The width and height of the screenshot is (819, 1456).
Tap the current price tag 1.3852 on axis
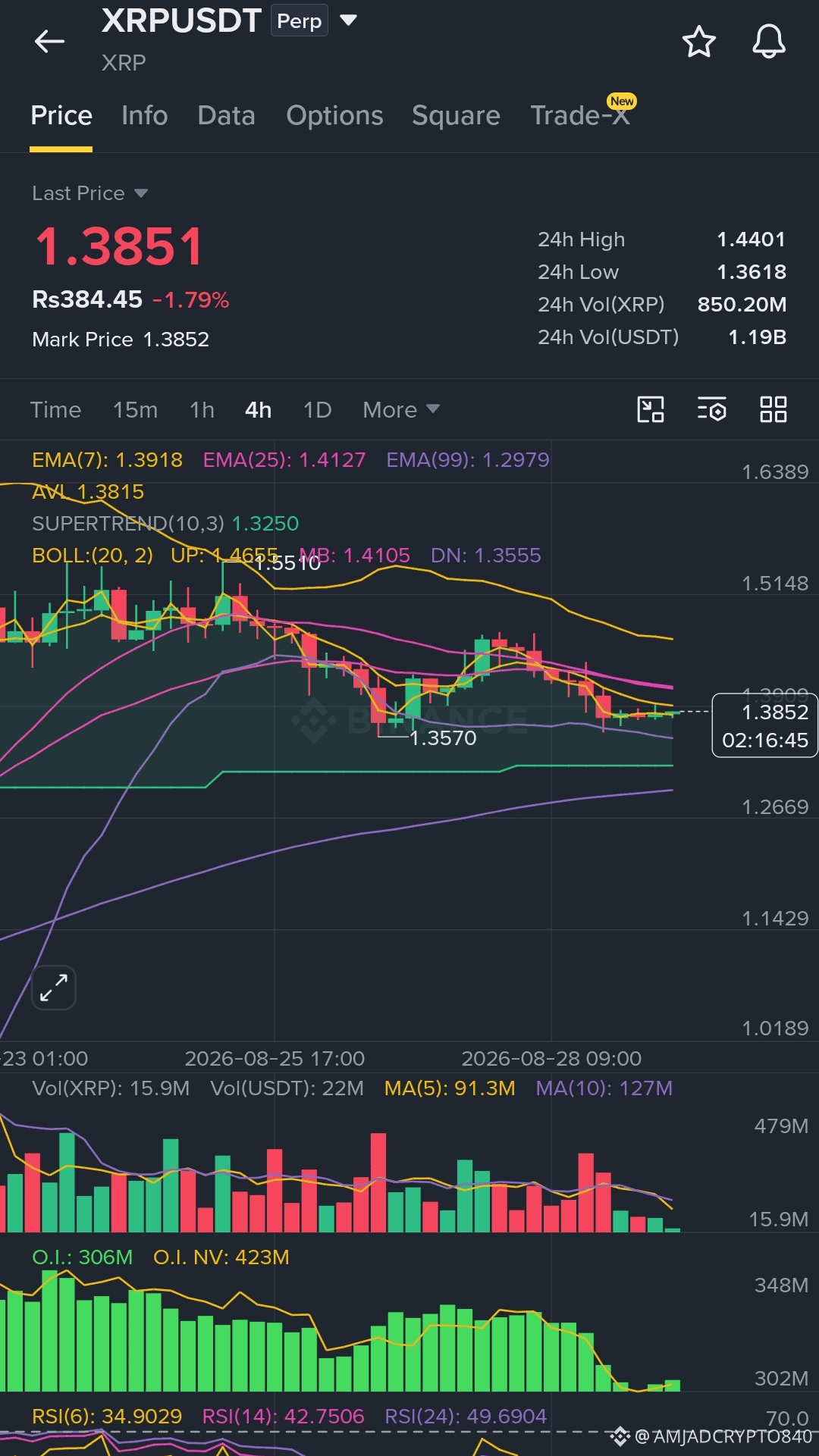[764, 725]
